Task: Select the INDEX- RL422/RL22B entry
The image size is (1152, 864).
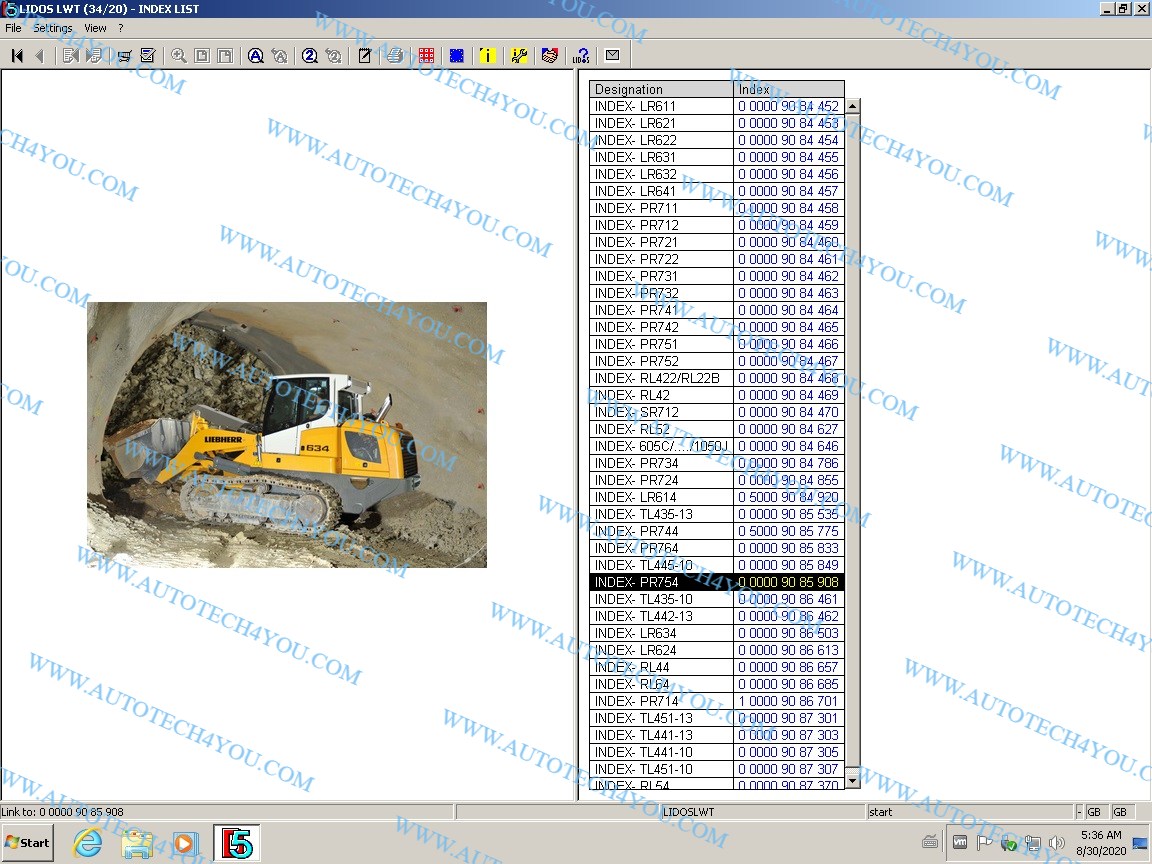Action: click(x=662, y=378)
